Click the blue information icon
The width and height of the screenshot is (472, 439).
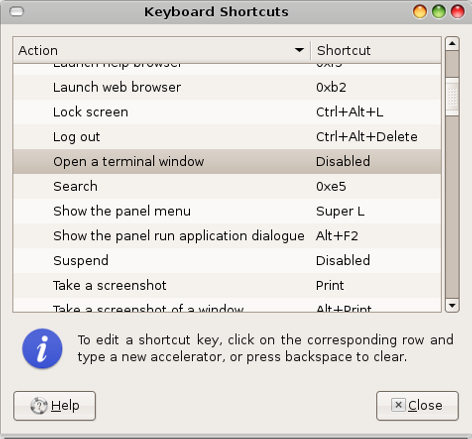[42, 349]
